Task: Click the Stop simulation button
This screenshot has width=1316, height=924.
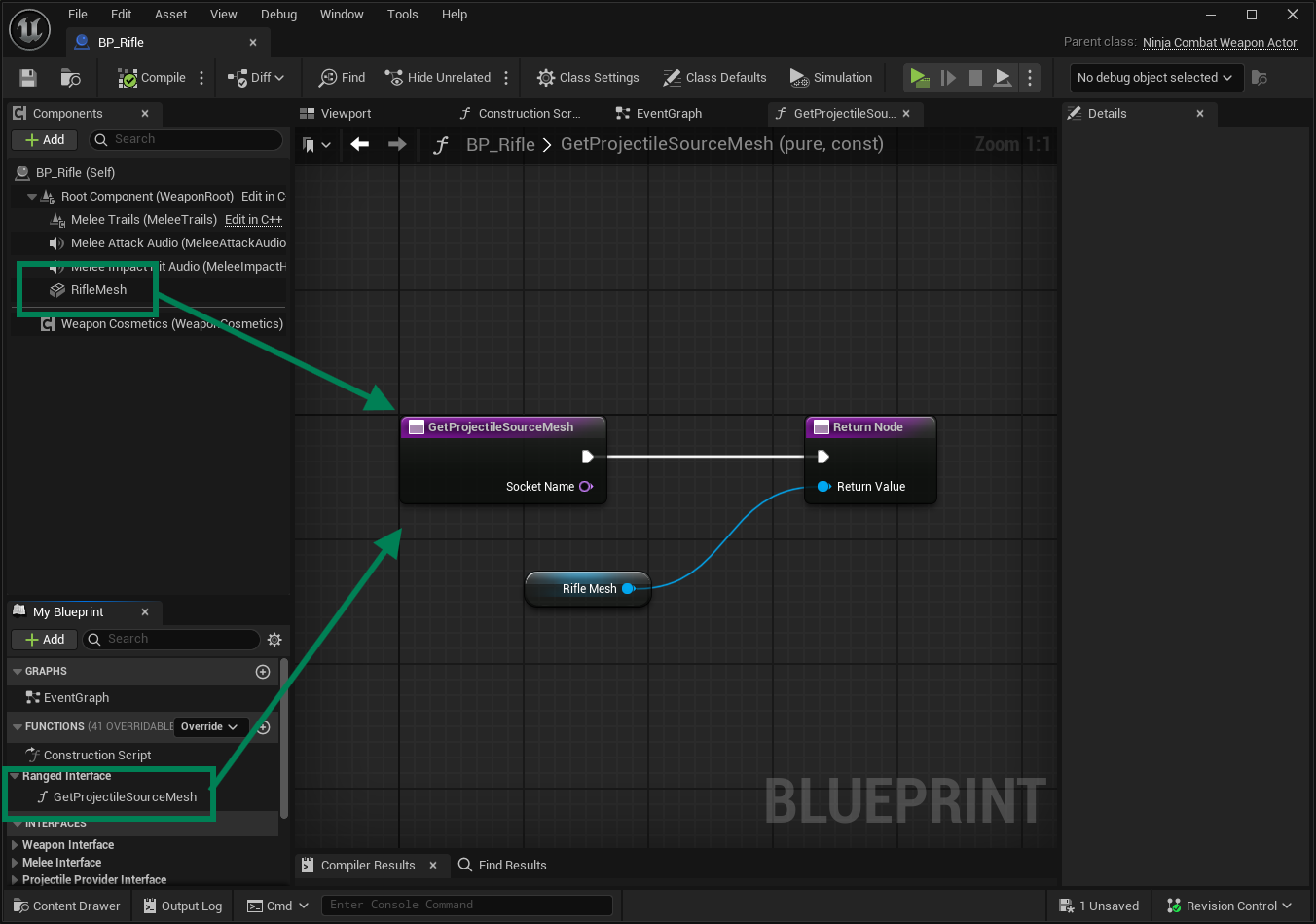Action: (x=974, y=78)
